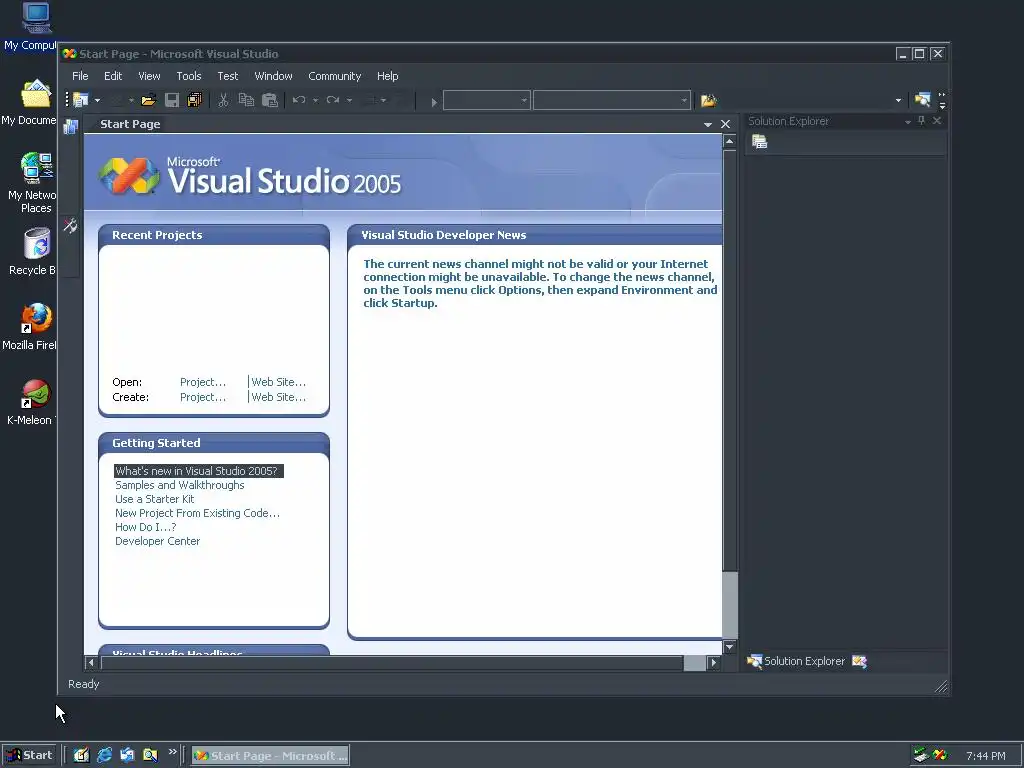The width and height of the screenshot is (1024, 768).
Task: Click the Save All toolbar icon
Action: [x=195, y=100]
